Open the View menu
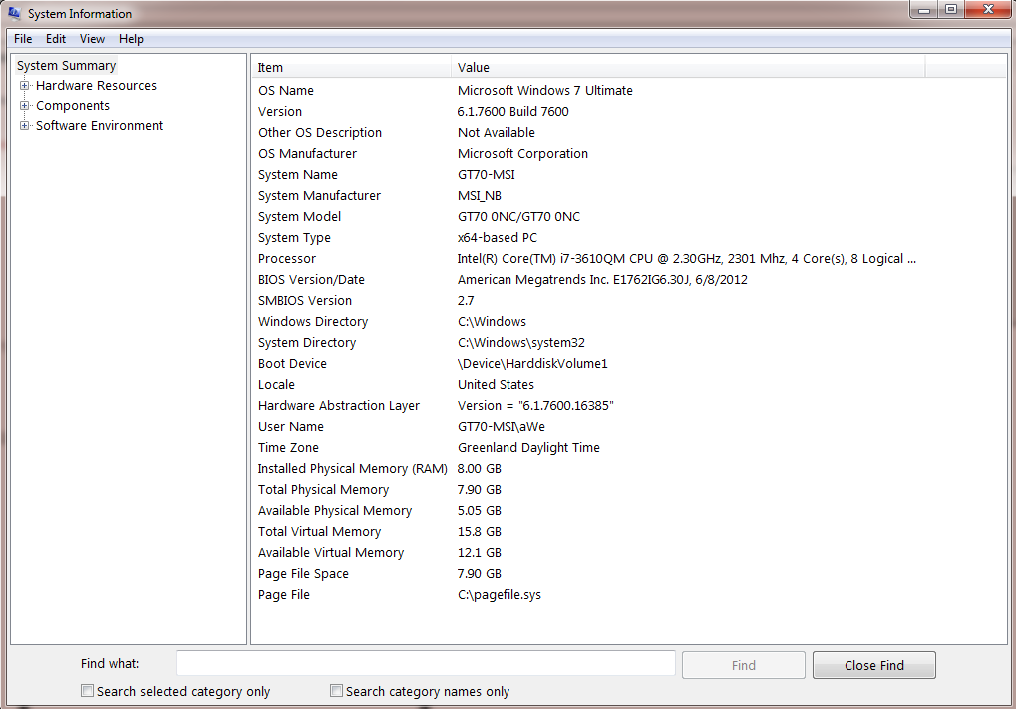This screenshot has width=1016, height=709. pyautogui.click(x=92, y=39)
